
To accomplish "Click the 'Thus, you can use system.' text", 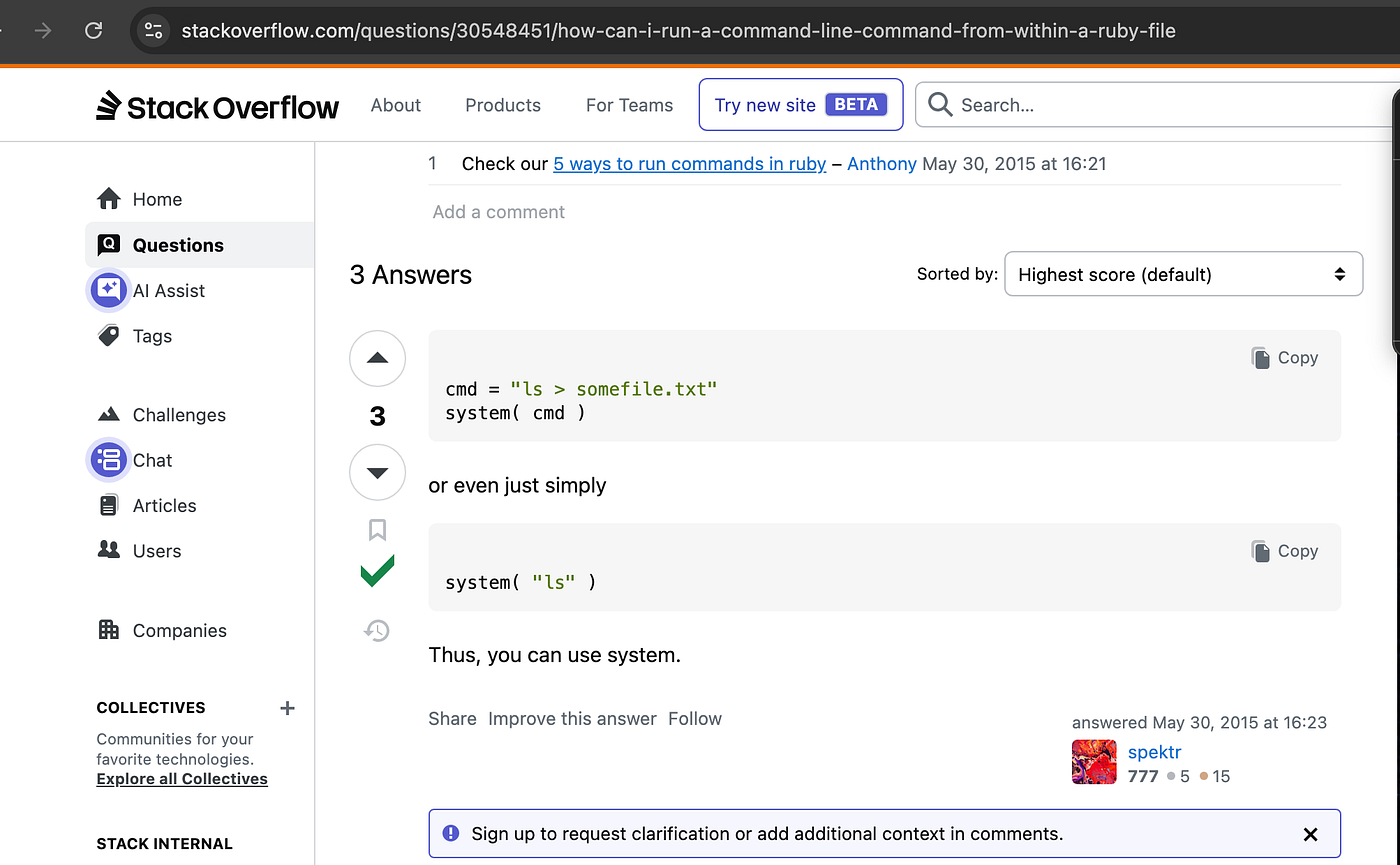I will pyautogui.click(x=555, y=656).
